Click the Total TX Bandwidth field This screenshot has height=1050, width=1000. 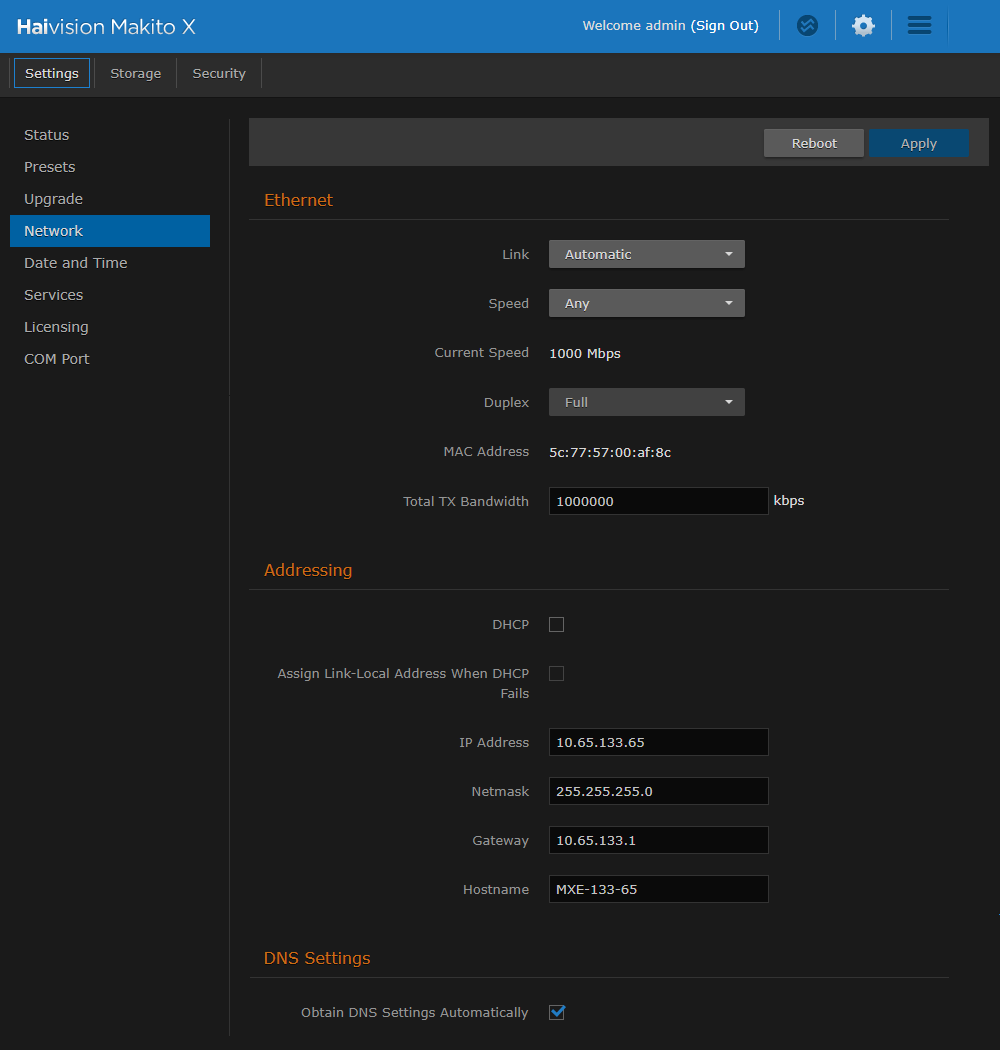[658, 502]
